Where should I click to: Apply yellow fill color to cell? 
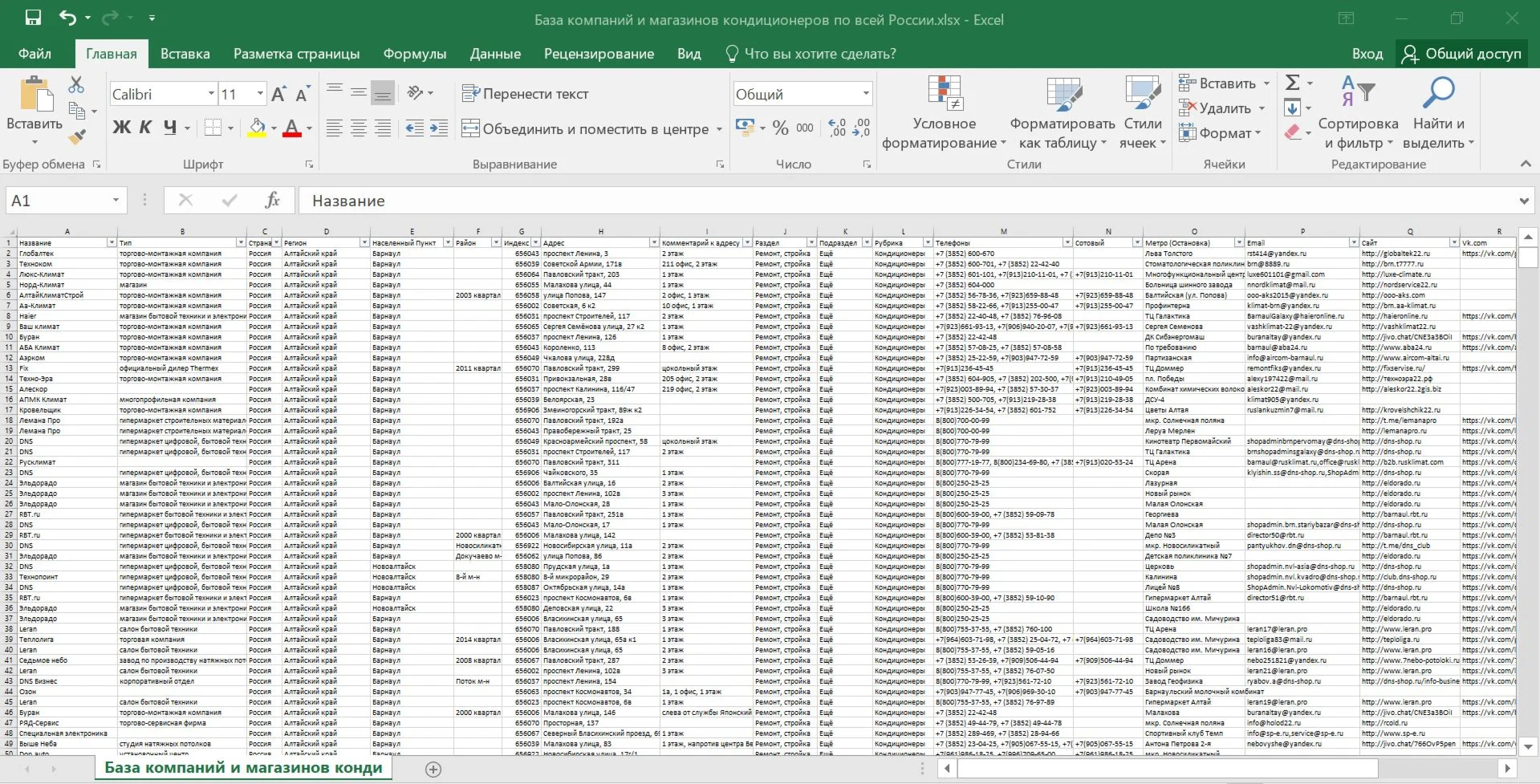click(x=257, y=128)
